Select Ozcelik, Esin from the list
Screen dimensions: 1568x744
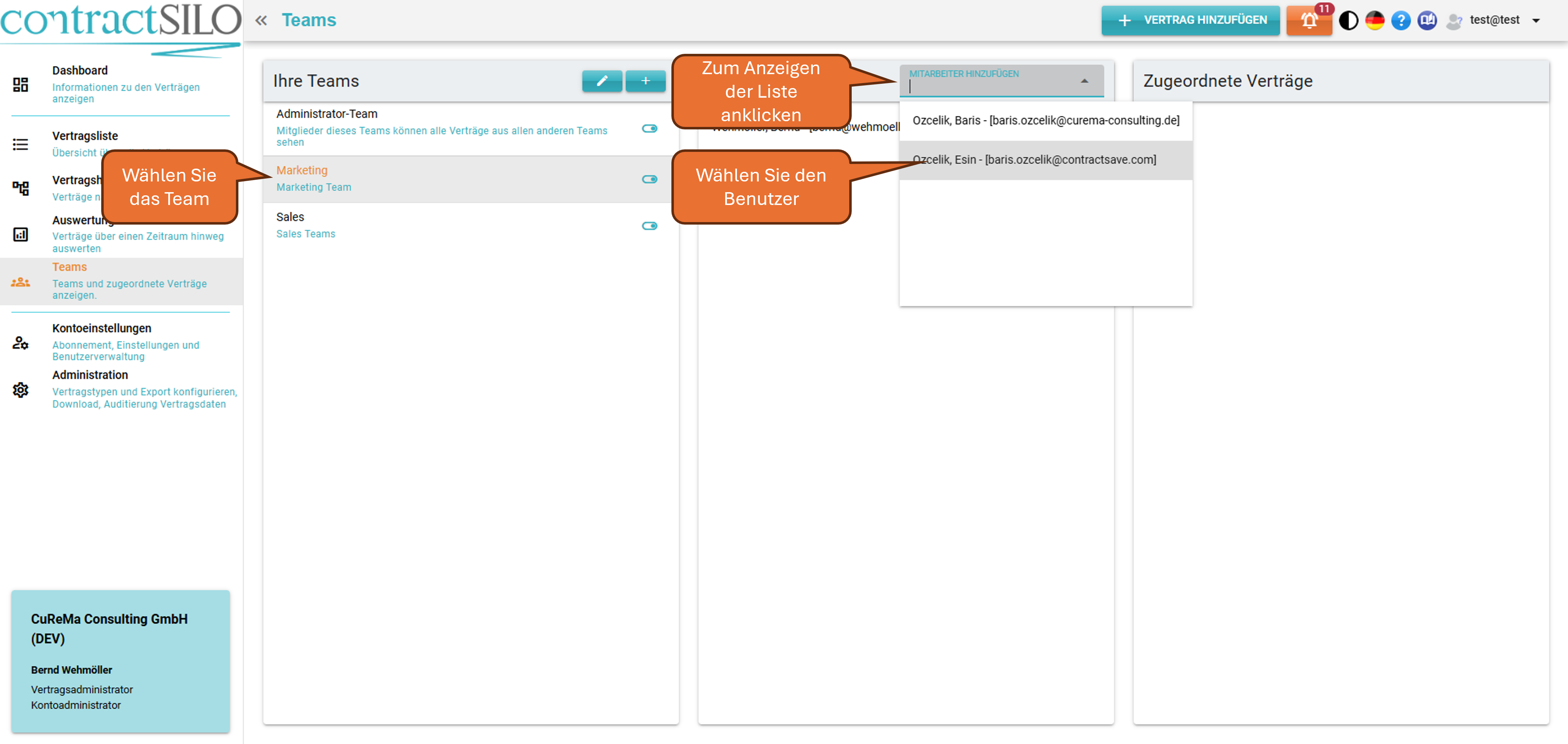click(x=1034, y=159)
